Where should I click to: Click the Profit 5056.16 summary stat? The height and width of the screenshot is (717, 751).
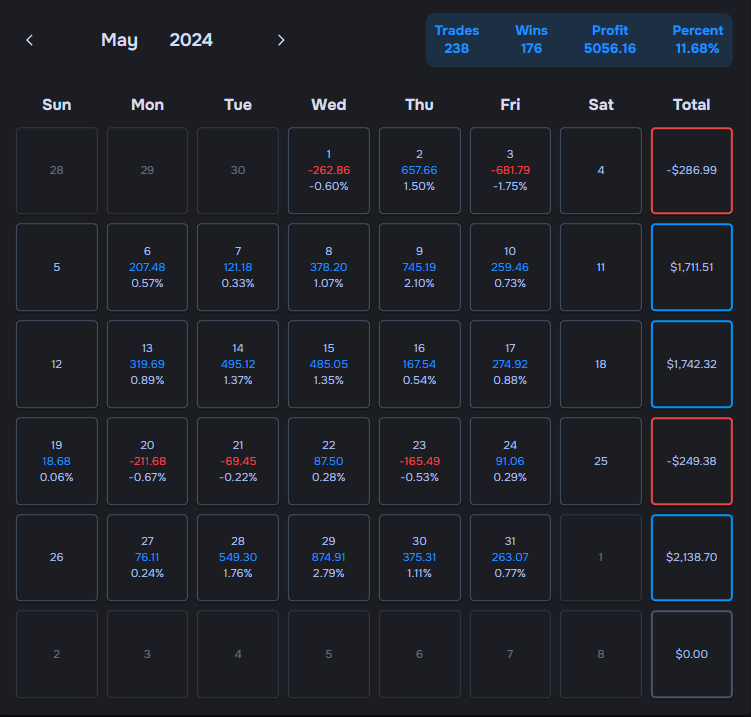pos(610,40)
